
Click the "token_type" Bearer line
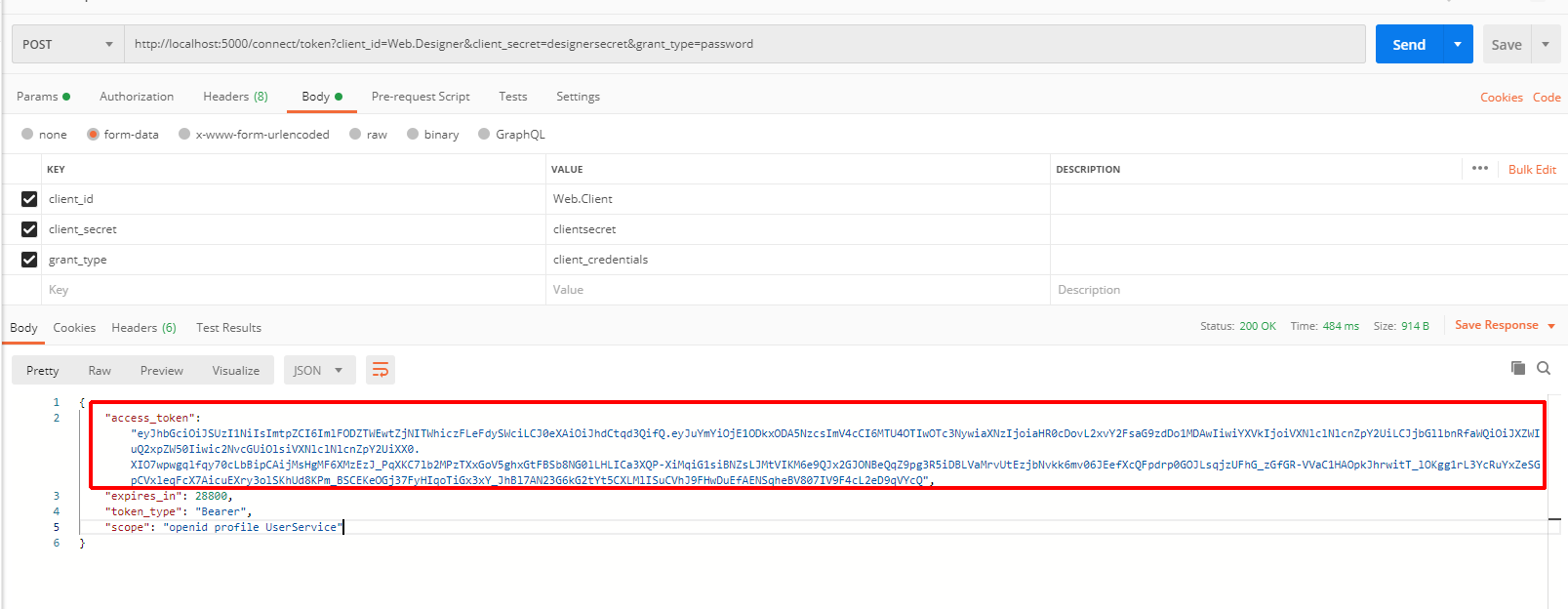click(x=179, y=511)
